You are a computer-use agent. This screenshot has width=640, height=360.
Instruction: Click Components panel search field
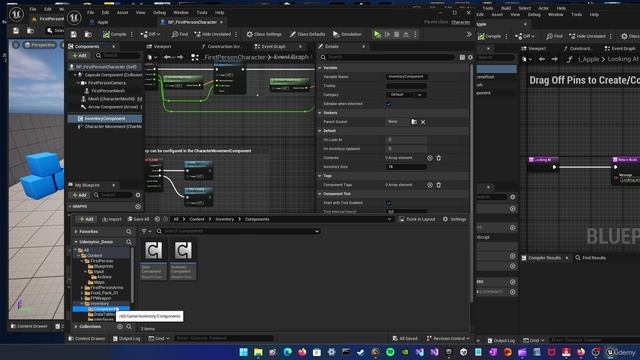pyautogui.click(x=119, y=56)
